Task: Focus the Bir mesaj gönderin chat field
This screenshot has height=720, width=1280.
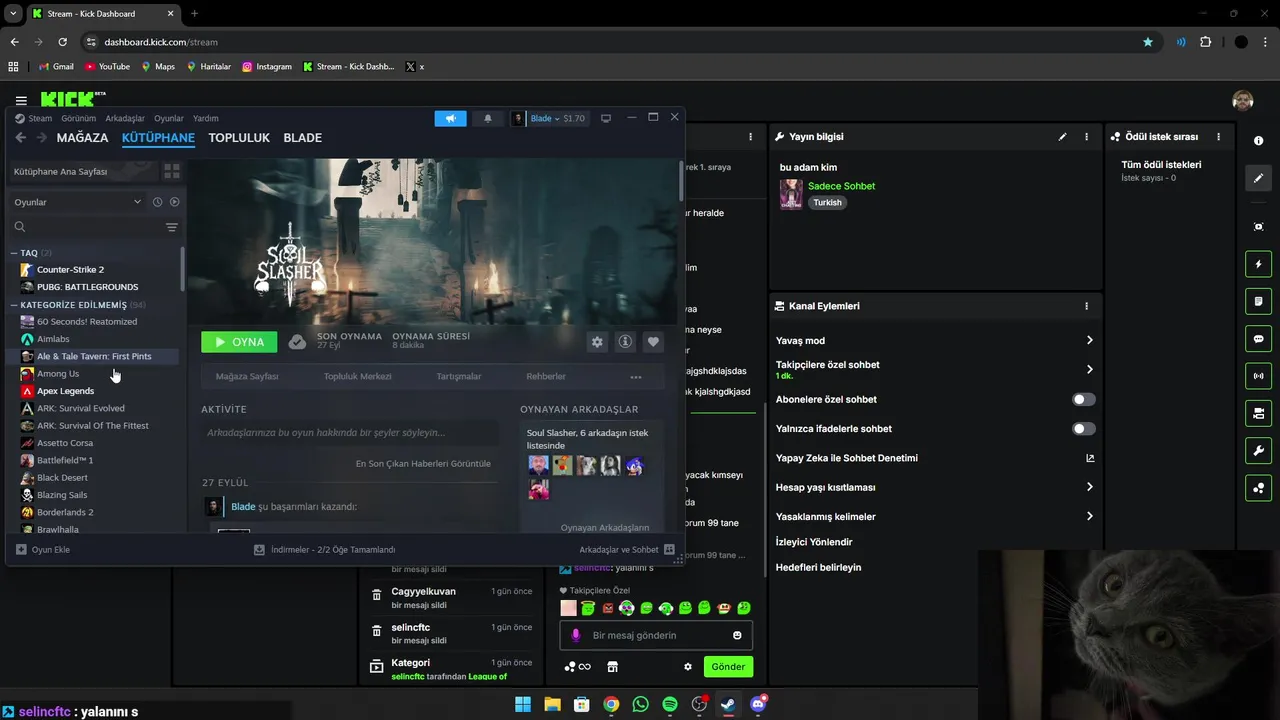Action: [x=656, y=636]
